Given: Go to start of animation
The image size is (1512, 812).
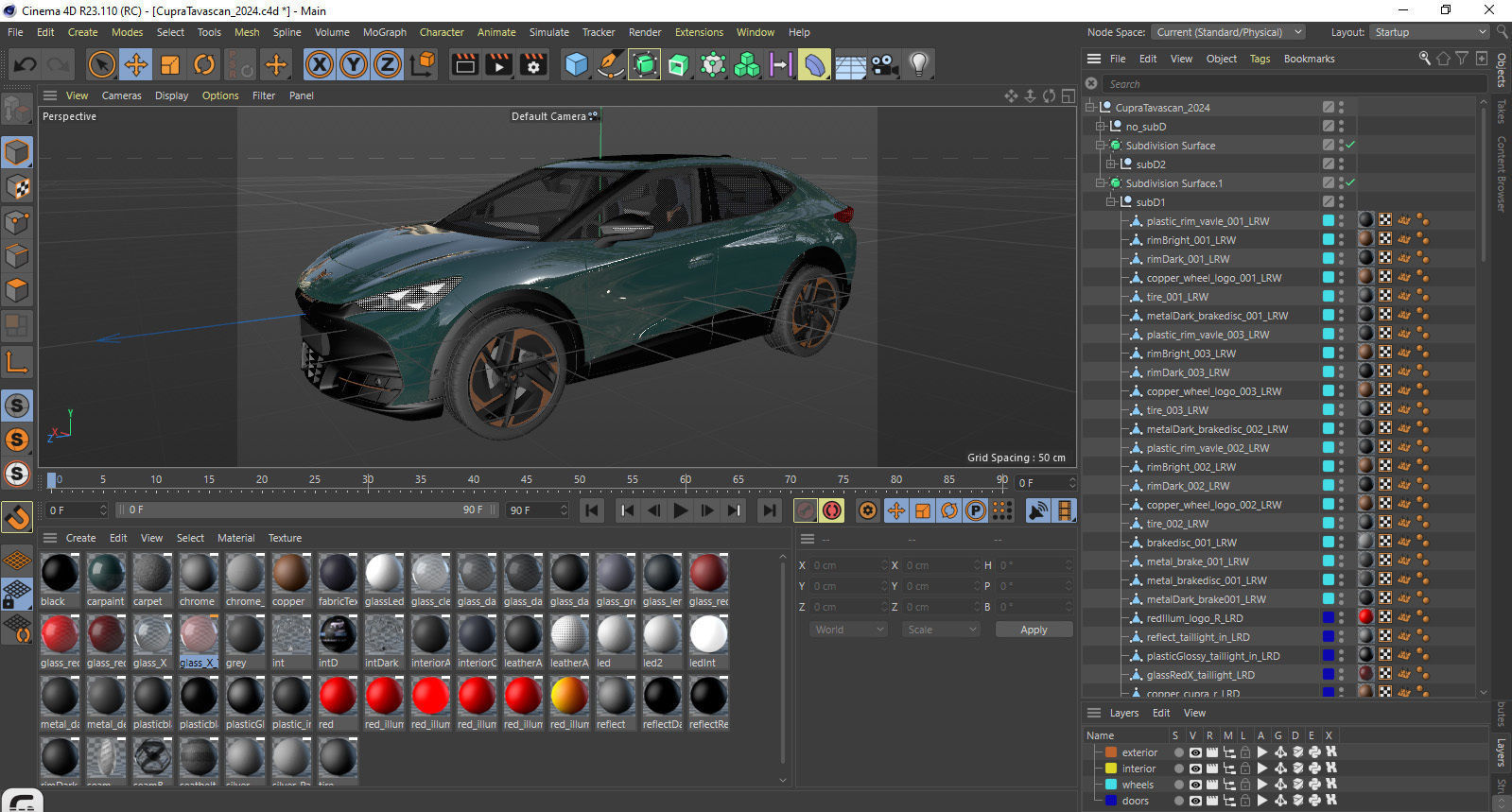Looking at the screenshot, I should tap(592, 510).
